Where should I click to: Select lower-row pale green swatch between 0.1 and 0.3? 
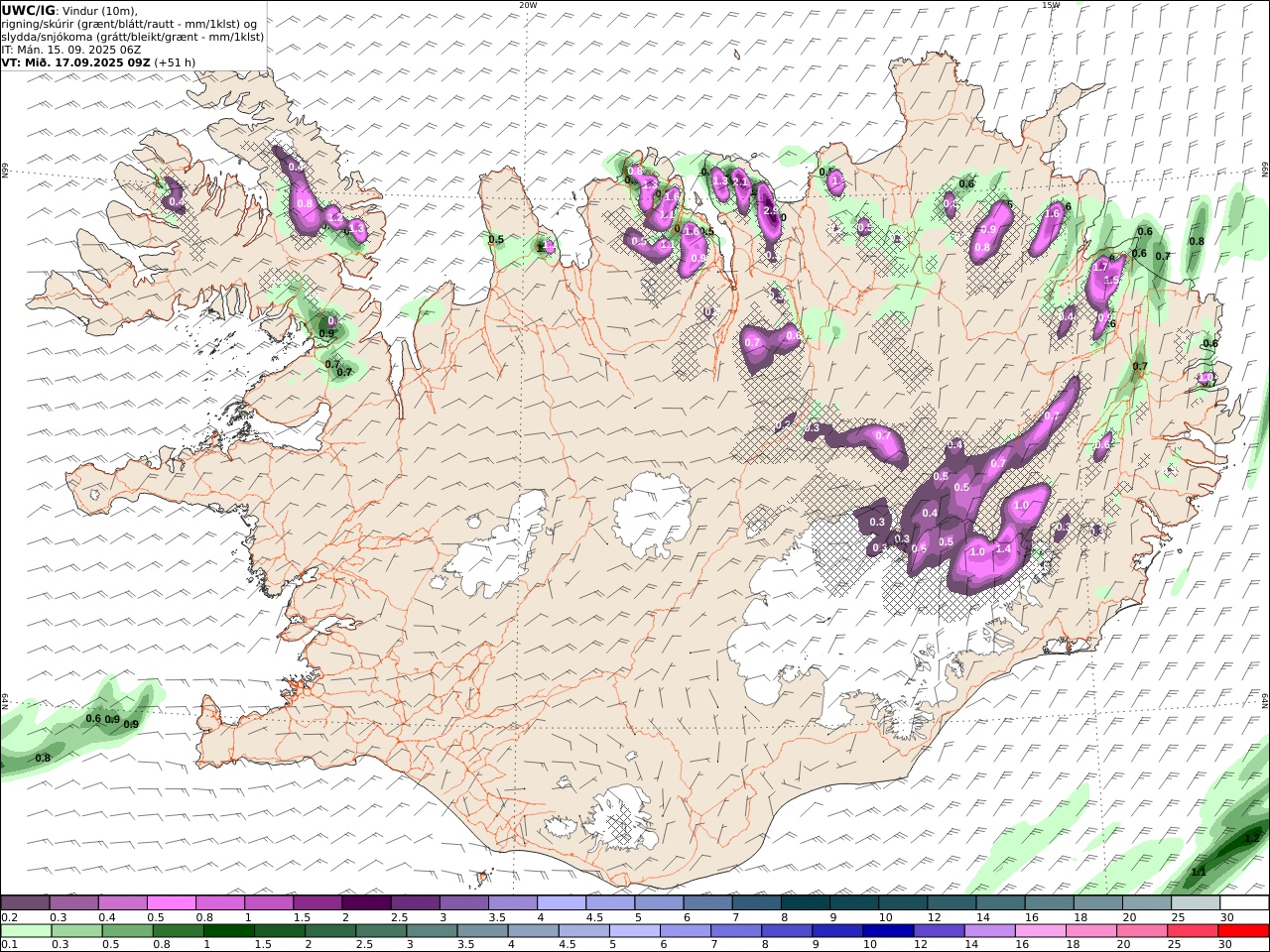pyautogui.click(x=26, y=931)
